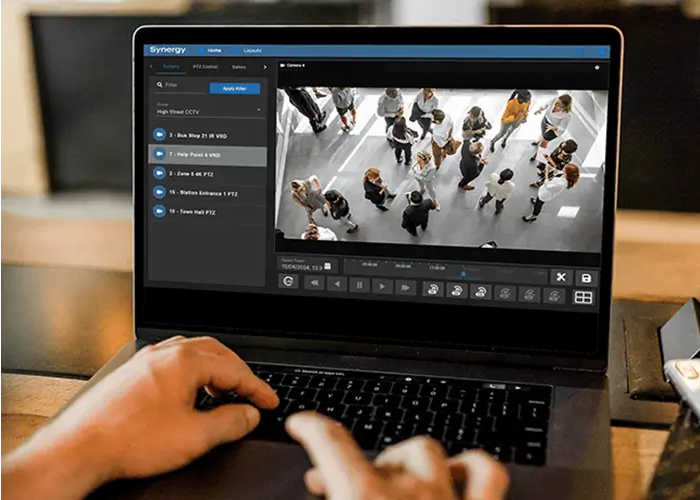Screen dimensions: 700x500
Task: Click the settings gear above video
Action: pyautogui.click(x=597, y=67)
